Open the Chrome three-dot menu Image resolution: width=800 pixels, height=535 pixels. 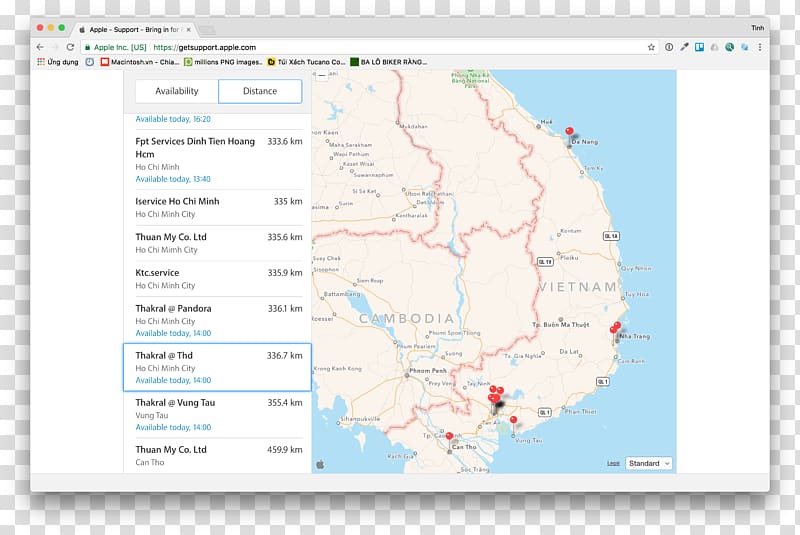pyautogui.click(x=760, y=47)
